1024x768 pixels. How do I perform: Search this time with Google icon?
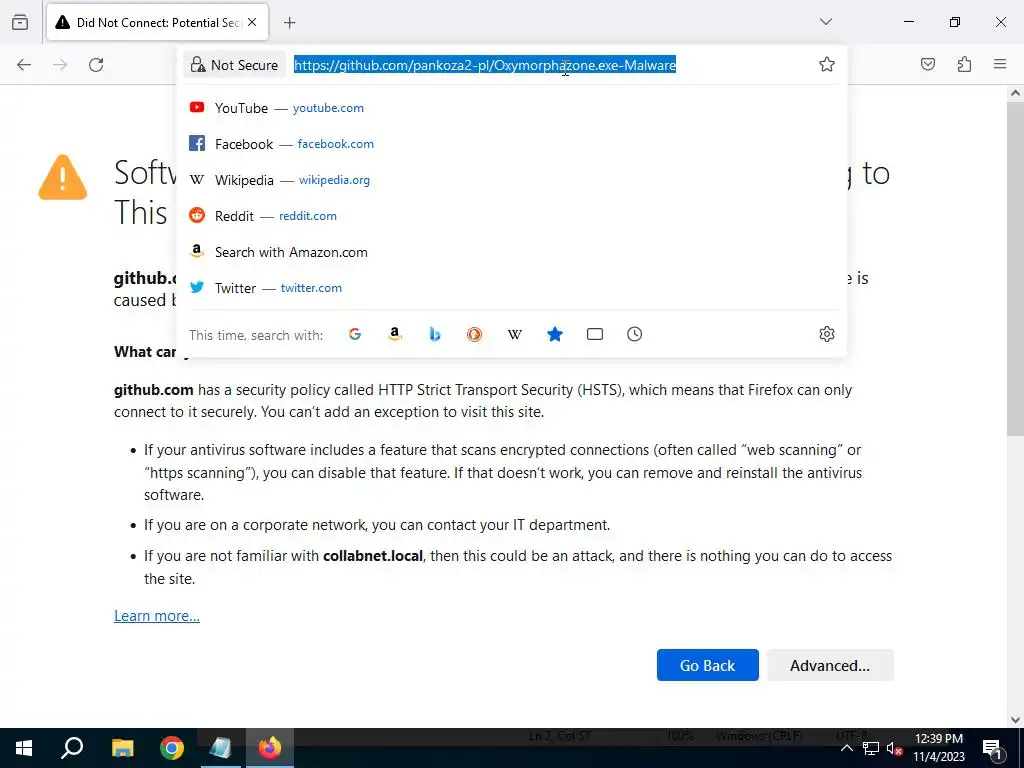[x=355, y=334]
